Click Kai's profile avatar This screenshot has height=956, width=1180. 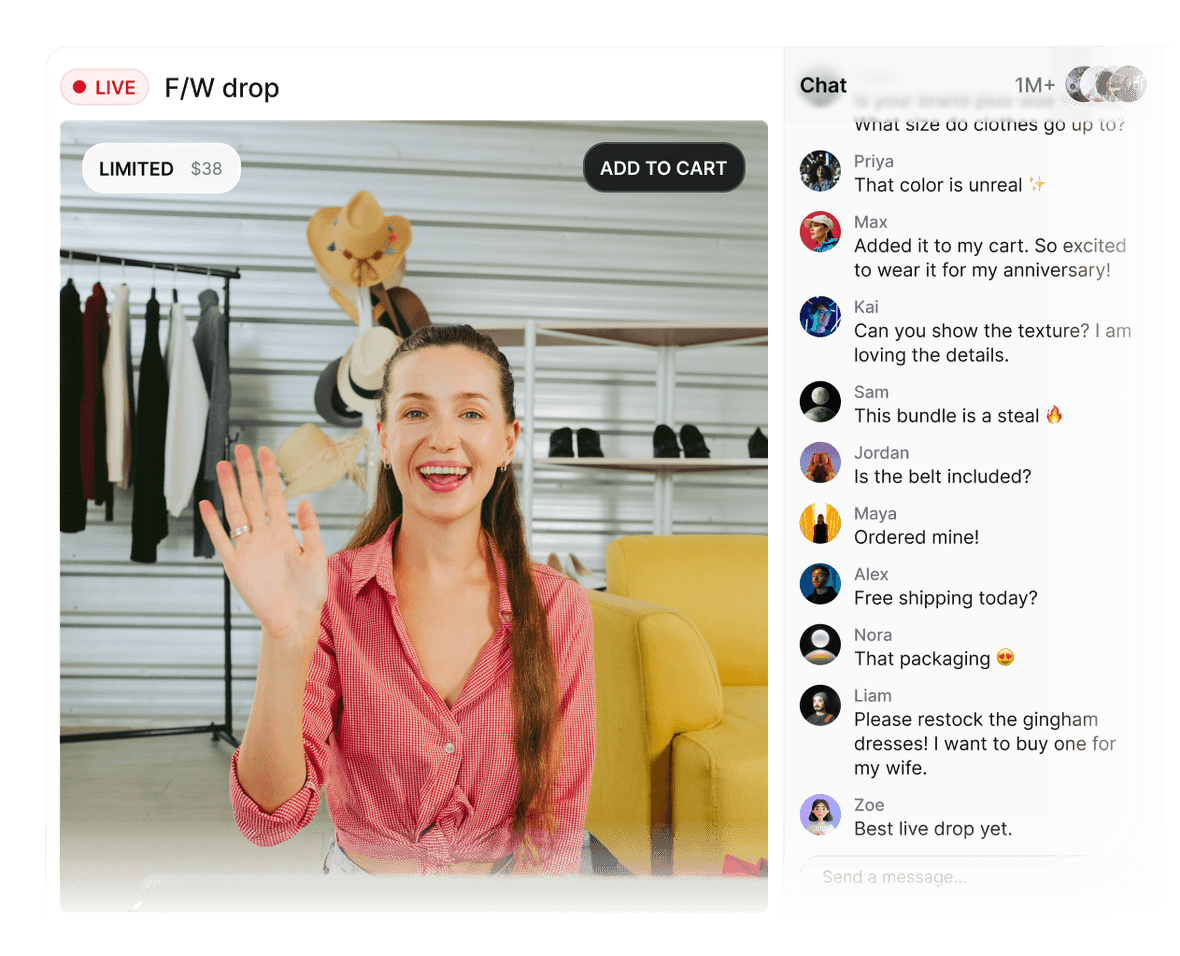pyautogui.click(x=820, y=317)
